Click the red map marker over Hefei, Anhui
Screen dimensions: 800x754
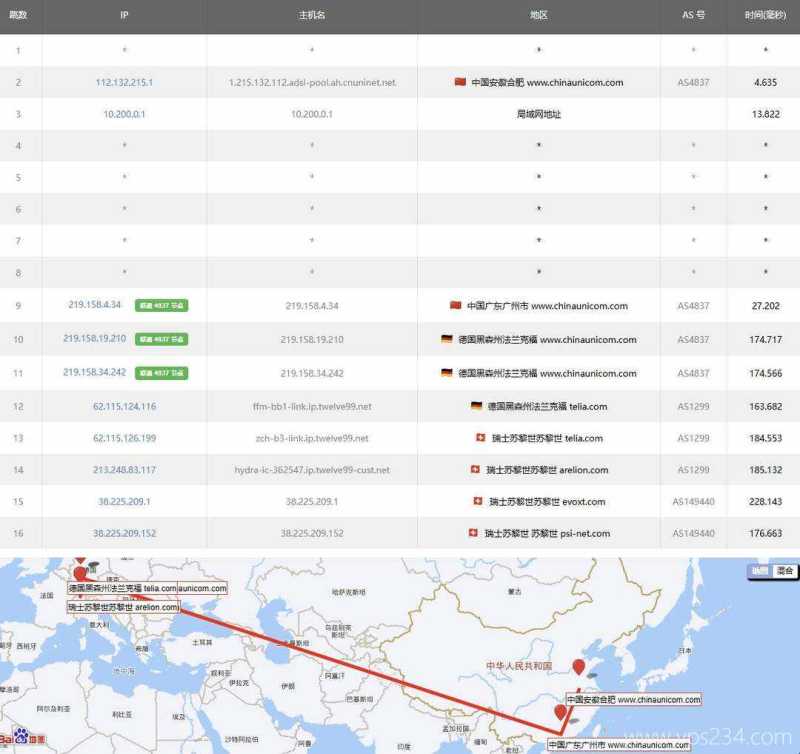coord(578,667)
